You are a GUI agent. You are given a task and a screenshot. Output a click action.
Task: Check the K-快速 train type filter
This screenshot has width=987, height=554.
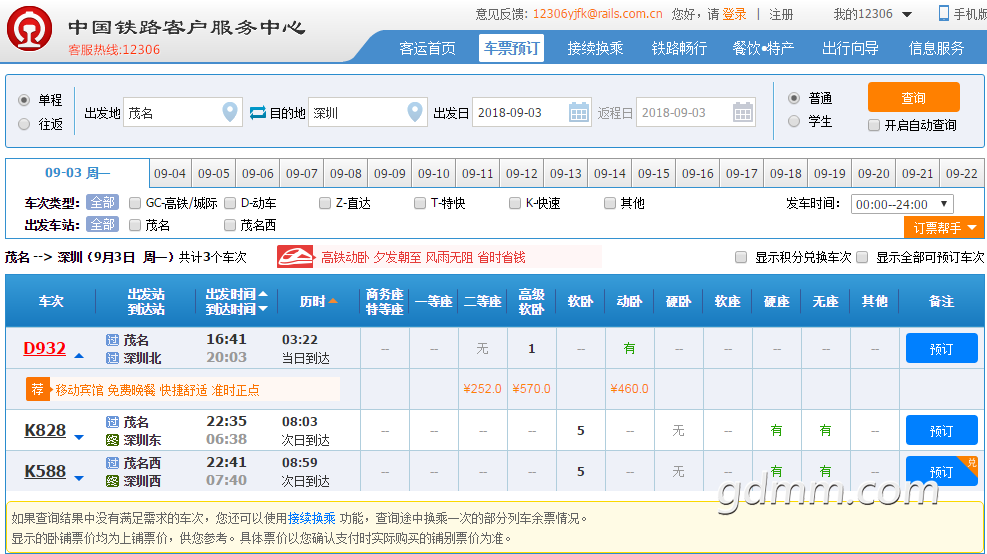coord(515,203)
